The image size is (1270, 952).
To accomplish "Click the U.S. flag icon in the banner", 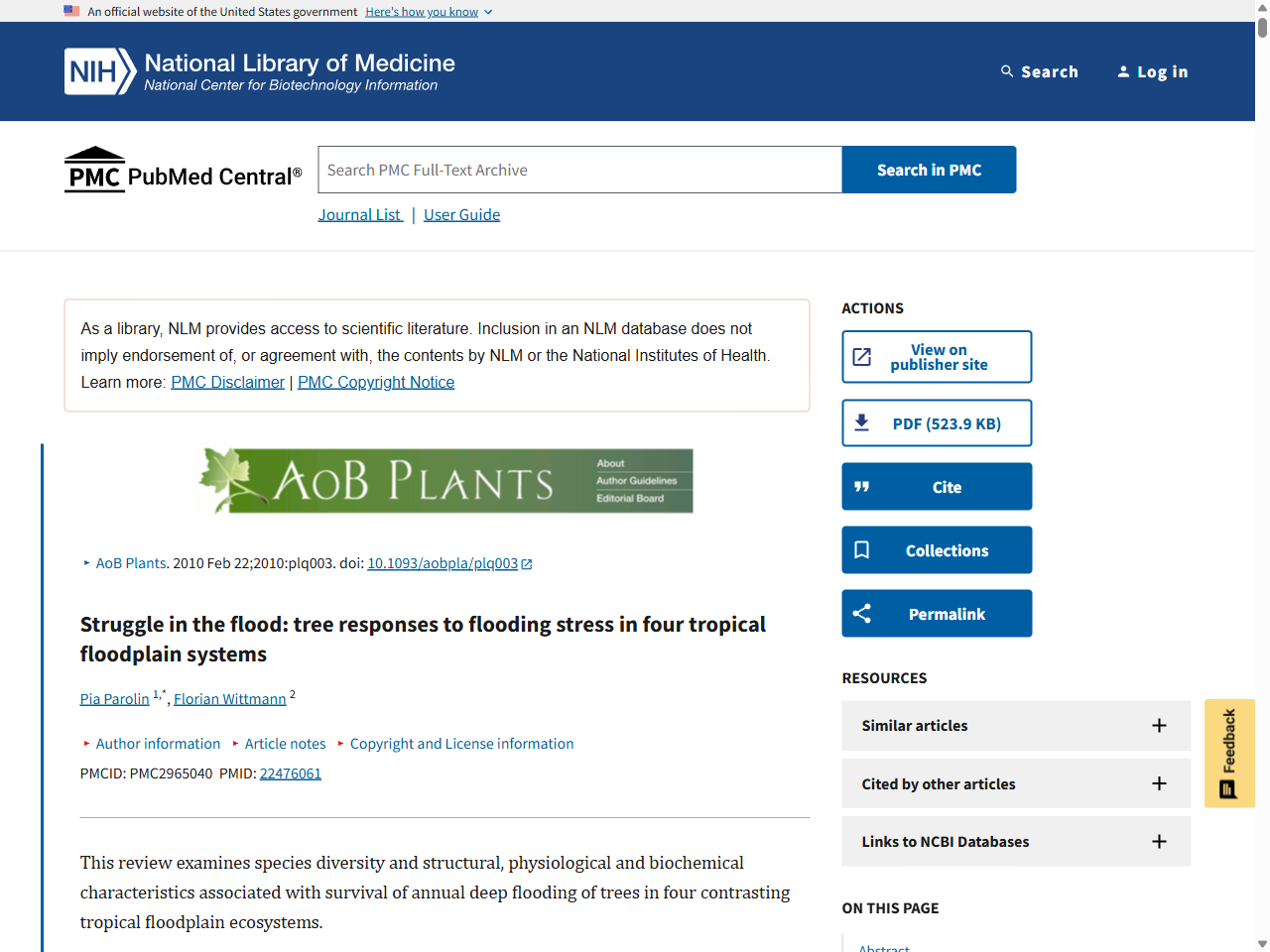I will [70, 11].
